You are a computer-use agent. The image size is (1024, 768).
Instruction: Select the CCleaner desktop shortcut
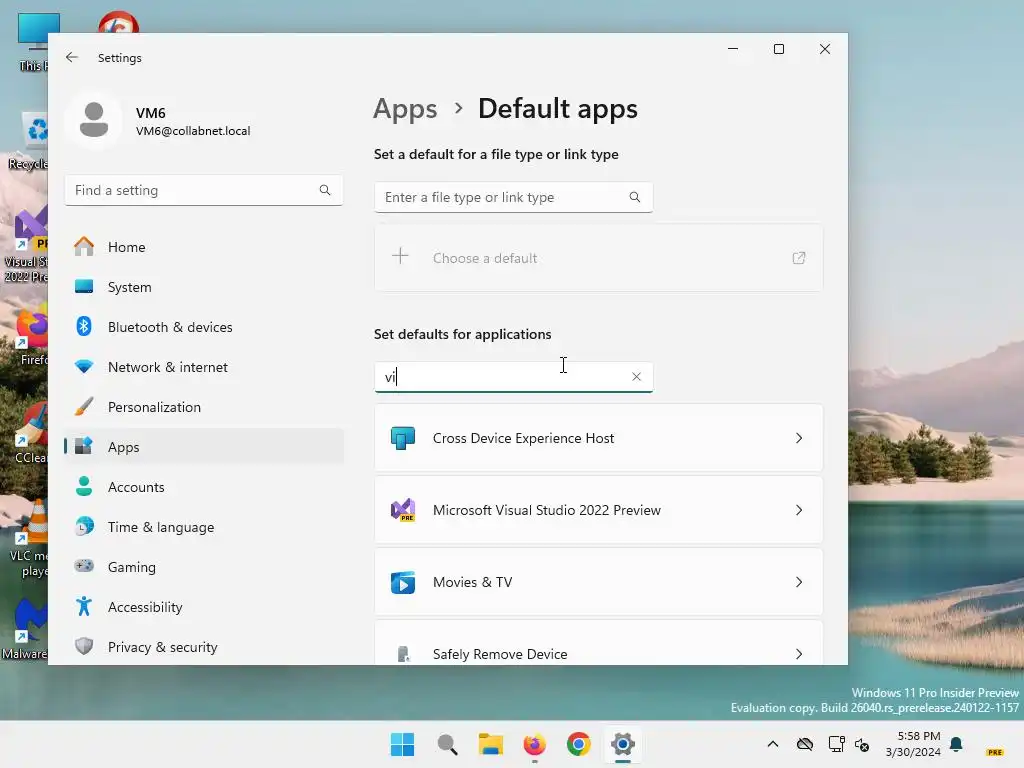click(x=31, y=433)
